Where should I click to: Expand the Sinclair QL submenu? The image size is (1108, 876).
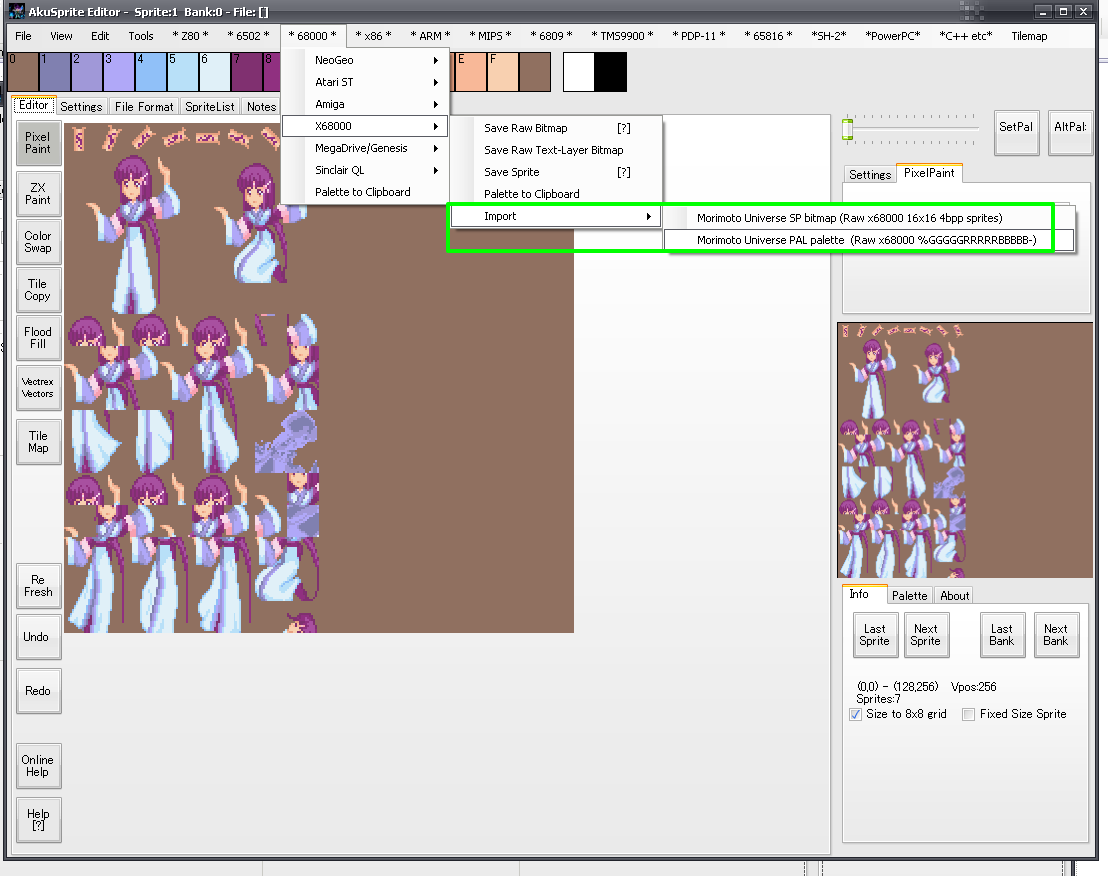click(x=365, y=170)
